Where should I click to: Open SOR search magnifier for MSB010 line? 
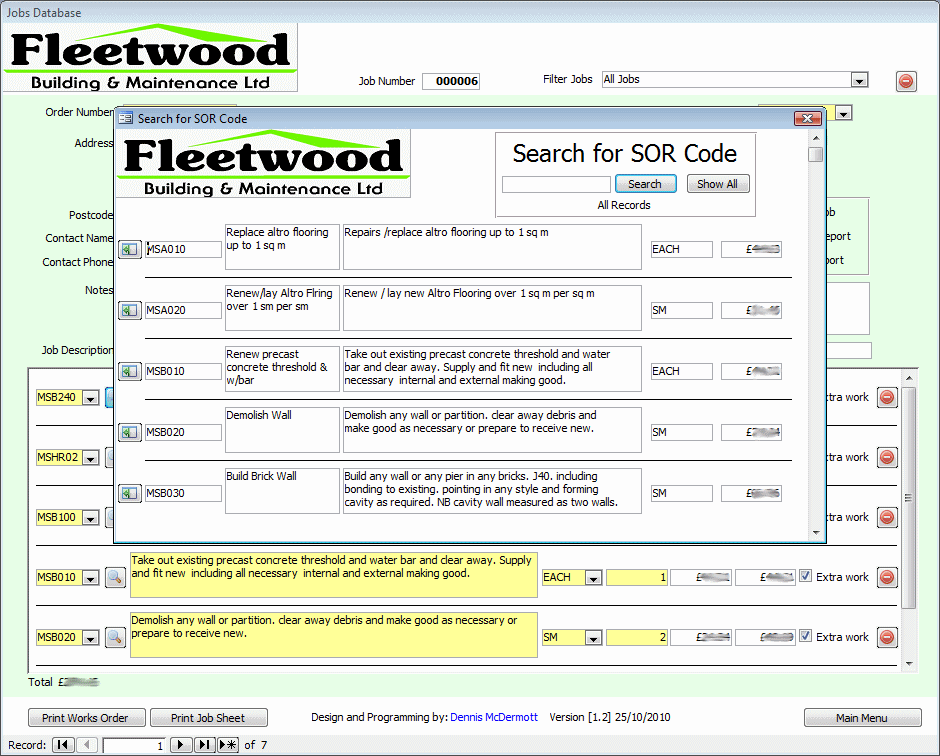tap(115, 577)
